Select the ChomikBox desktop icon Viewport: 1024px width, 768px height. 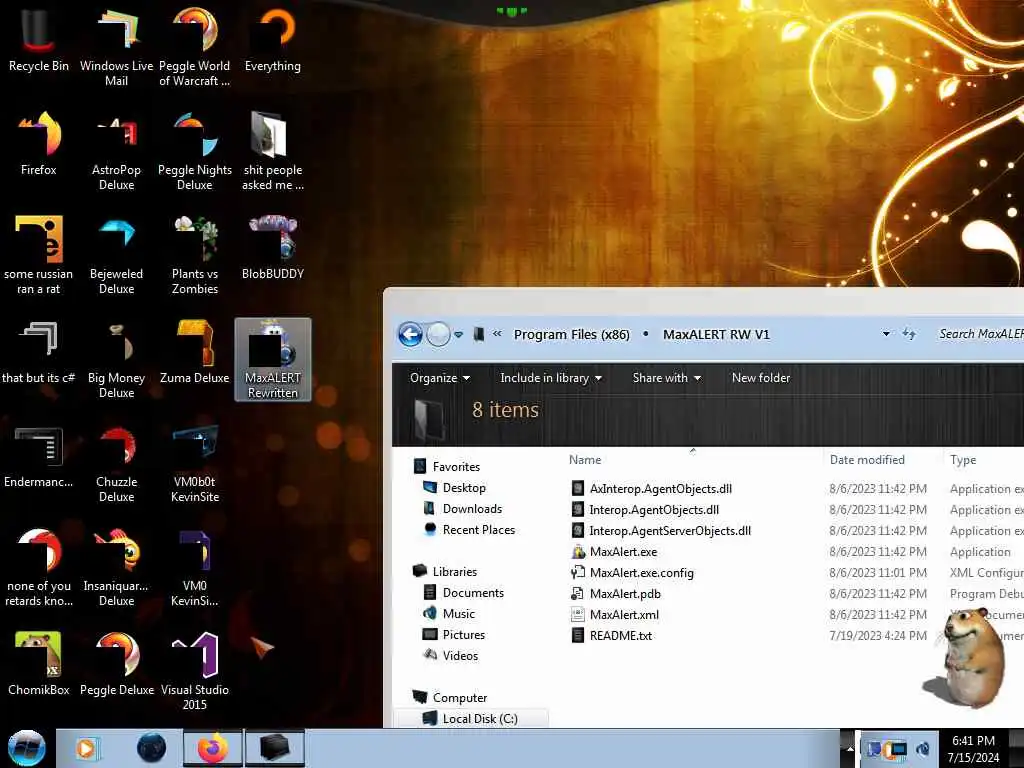(39, 663)
